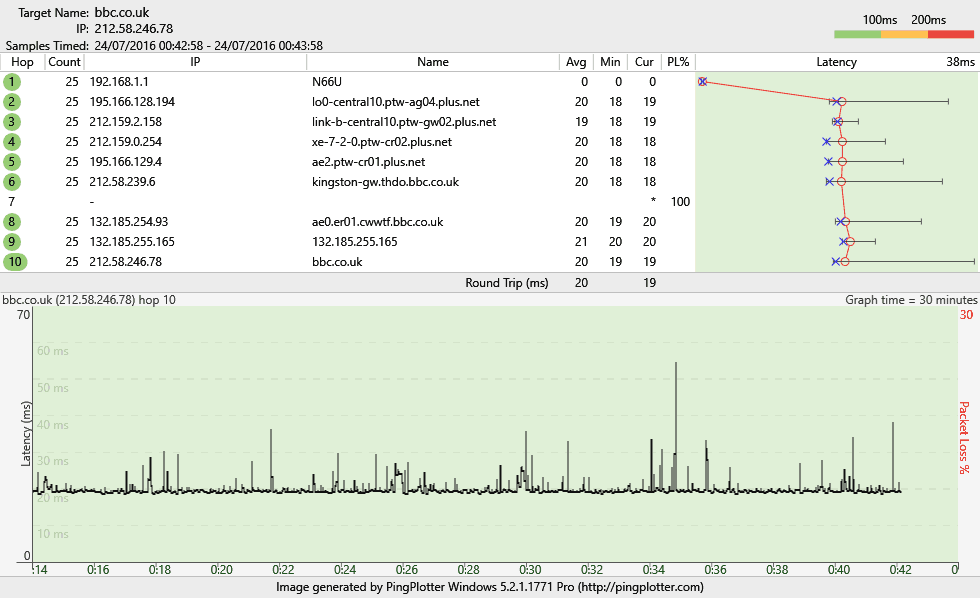Sort by the PL% column header

(x=677, y=61)
